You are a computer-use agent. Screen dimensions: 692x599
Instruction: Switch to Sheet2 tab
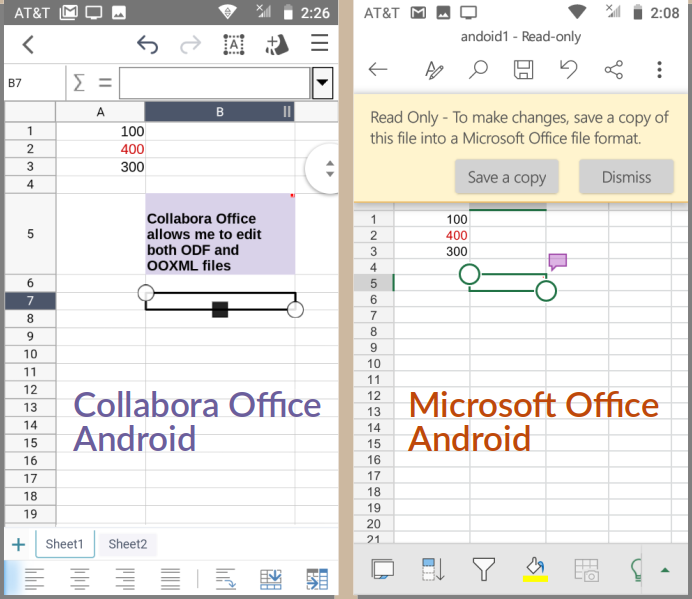click(x=128, y=544)
